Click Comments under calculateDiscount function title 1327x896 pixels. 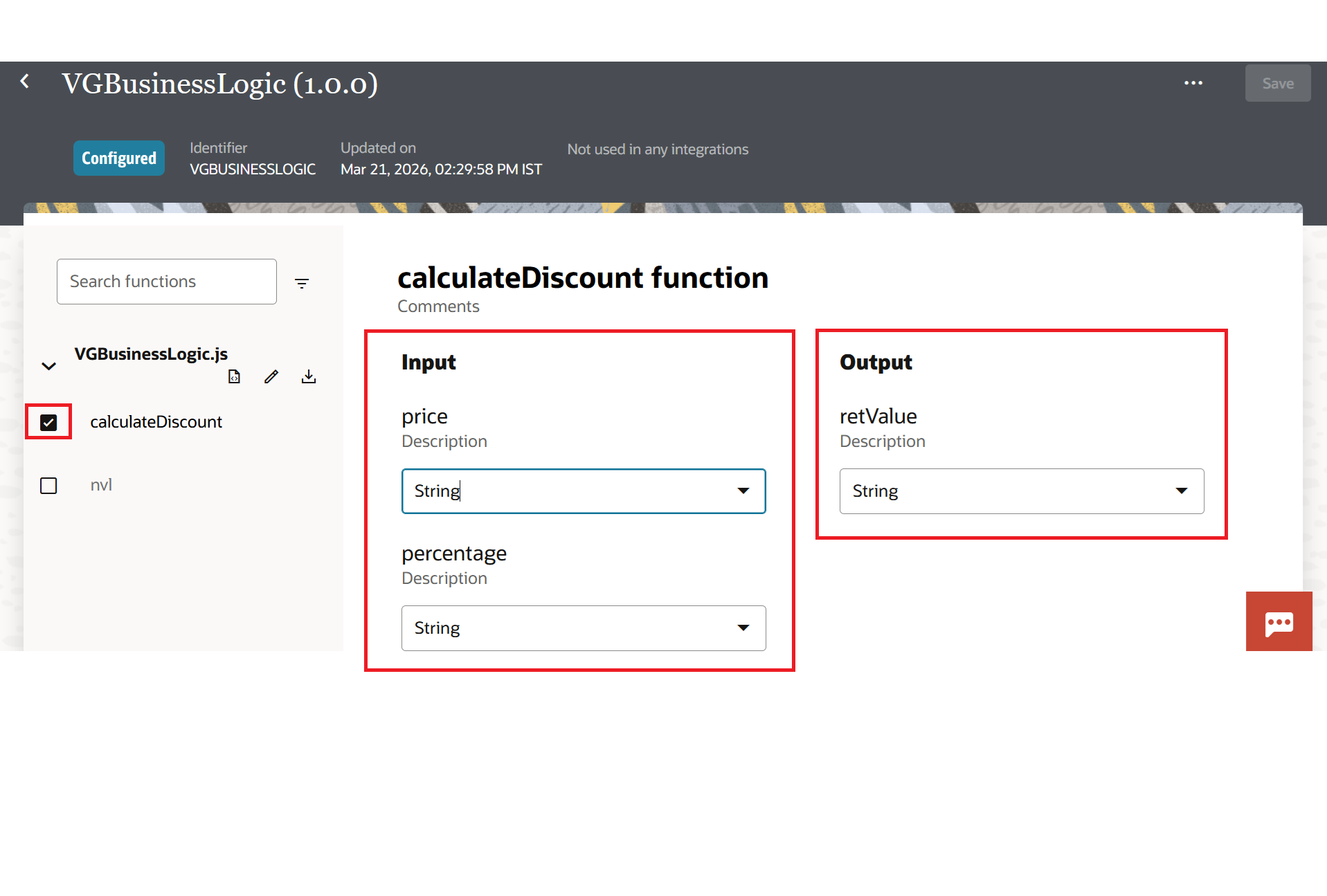click(438, 307)
